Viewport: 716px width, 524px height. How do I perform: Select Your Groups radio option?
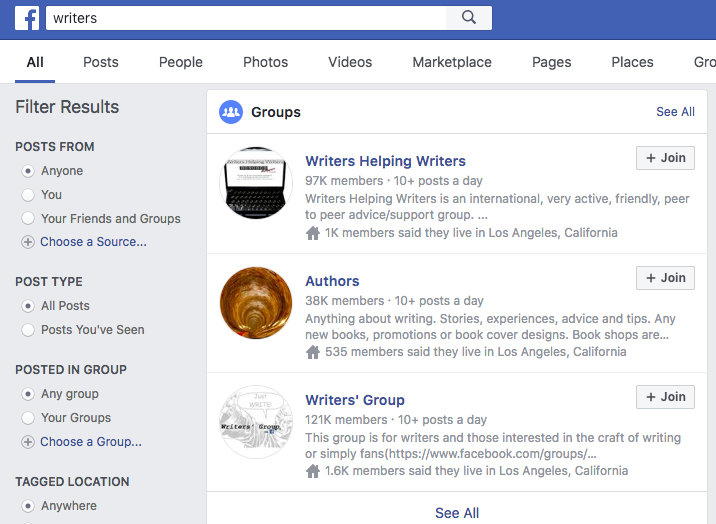(28, 418)
